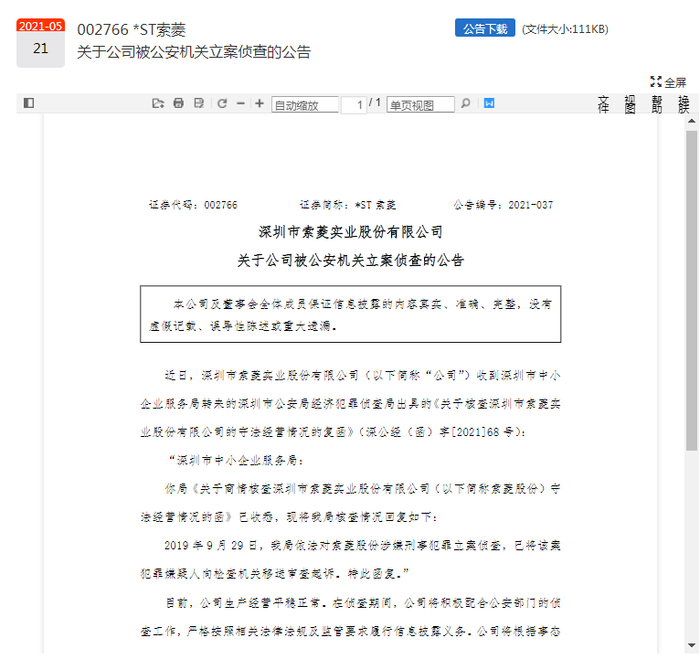Enter fullscreen via the 全屏 icon

[668, 82]
